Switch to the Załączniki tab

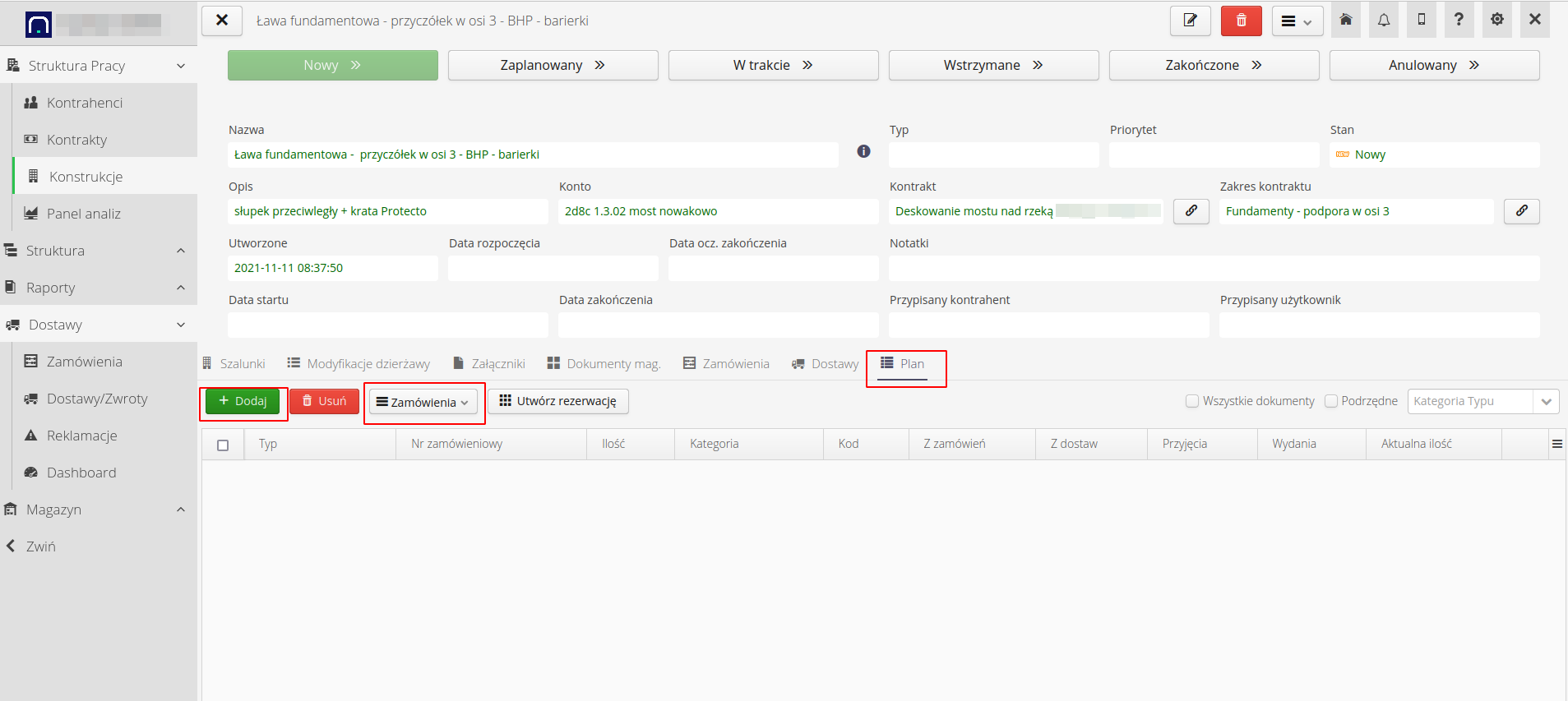coord(489,364)
